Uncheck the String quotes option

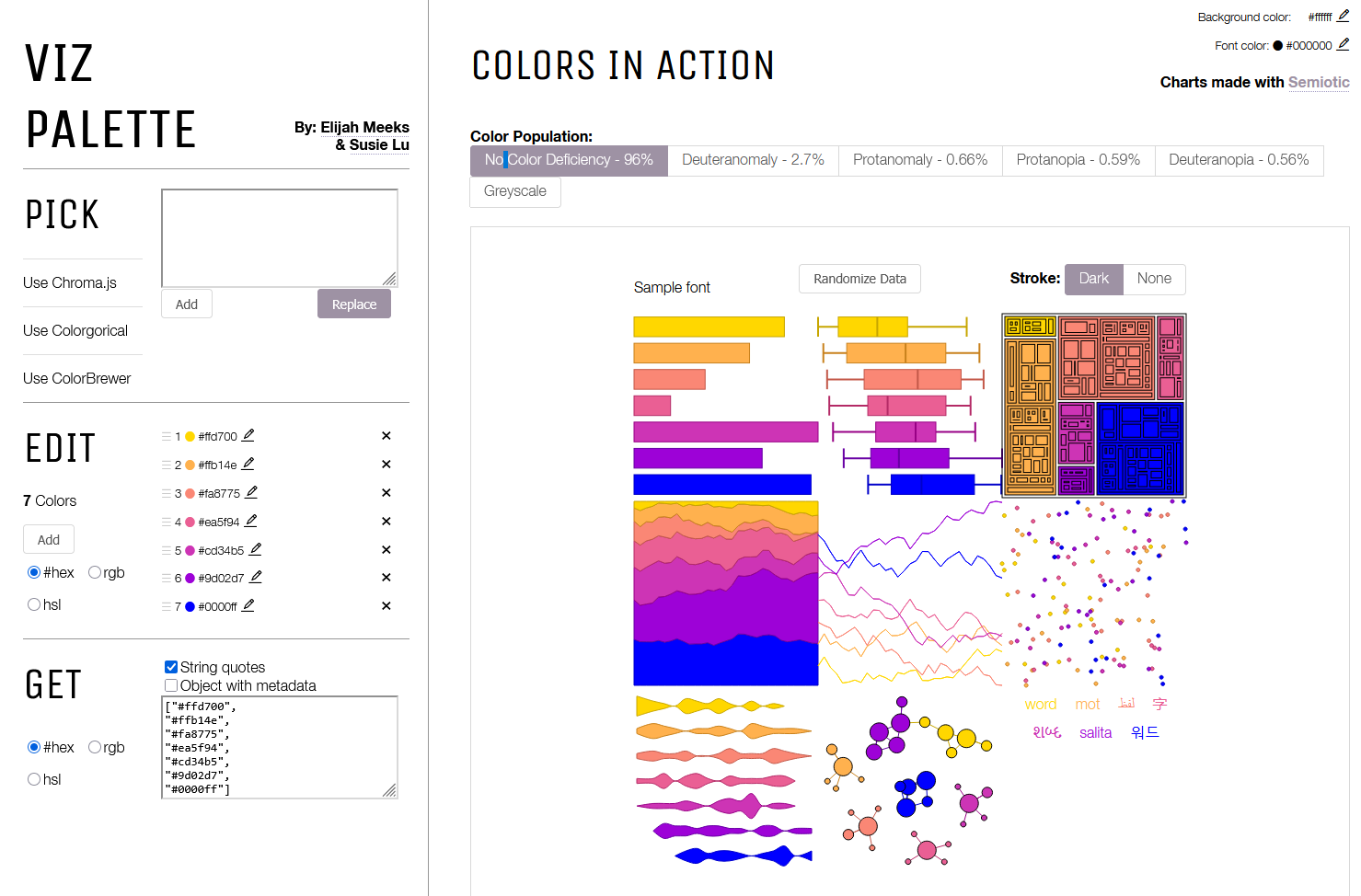(x=170, y=666)
